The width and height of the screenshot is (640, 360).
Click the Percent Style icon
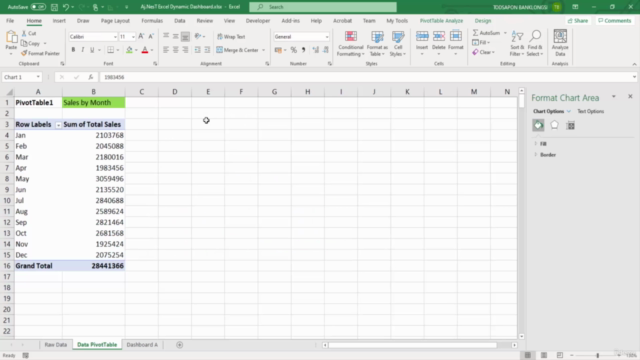(x=293, y=50)
